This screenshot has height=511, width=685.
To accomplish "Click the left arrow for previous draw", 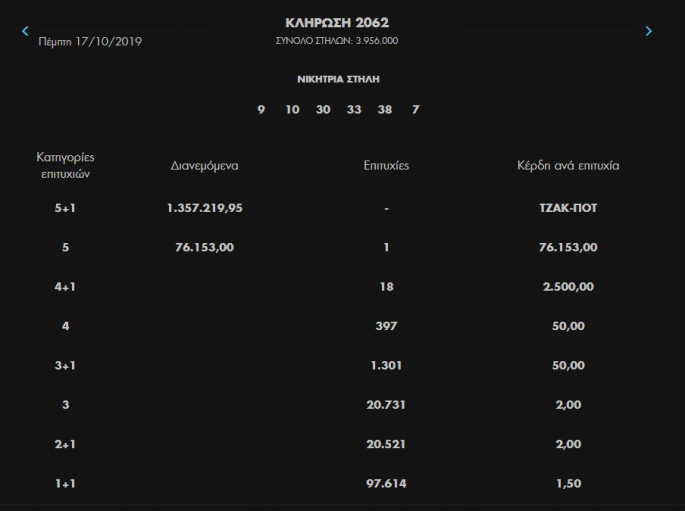I will tap(26, 31).
